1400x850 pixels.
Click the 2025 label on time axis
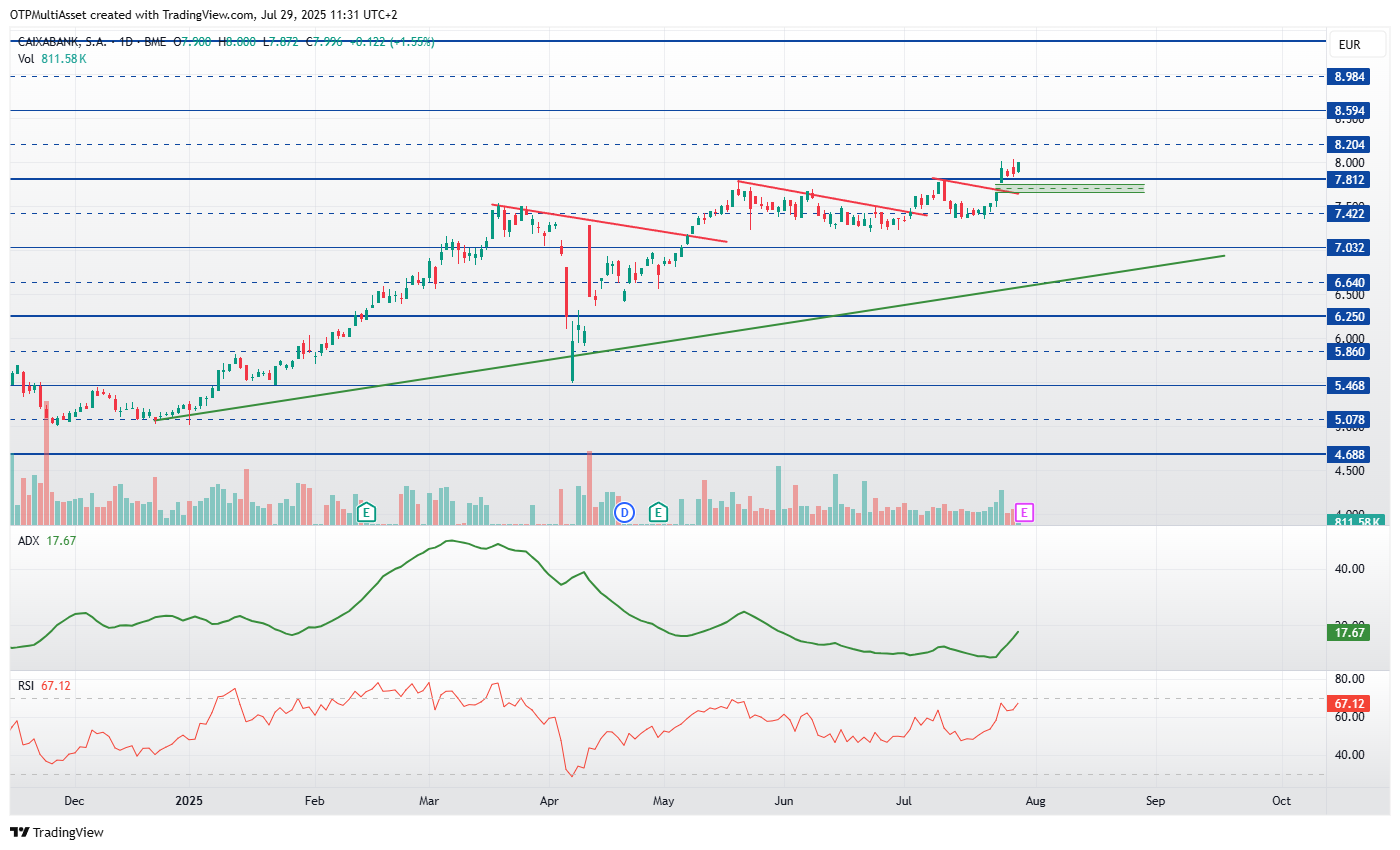(189, 801)
